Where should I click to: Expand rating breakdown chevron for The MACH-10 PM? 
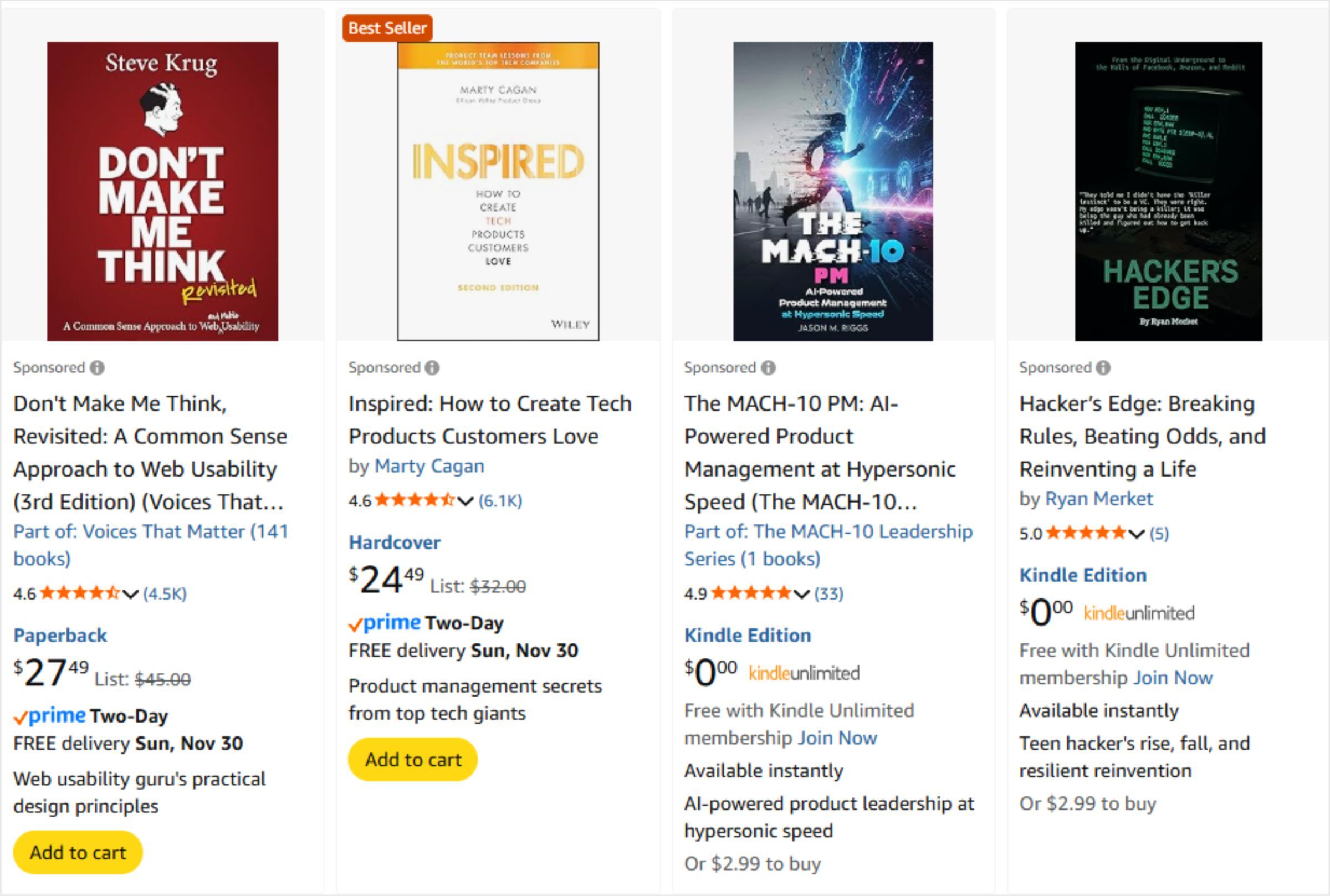tap(801, 593)
